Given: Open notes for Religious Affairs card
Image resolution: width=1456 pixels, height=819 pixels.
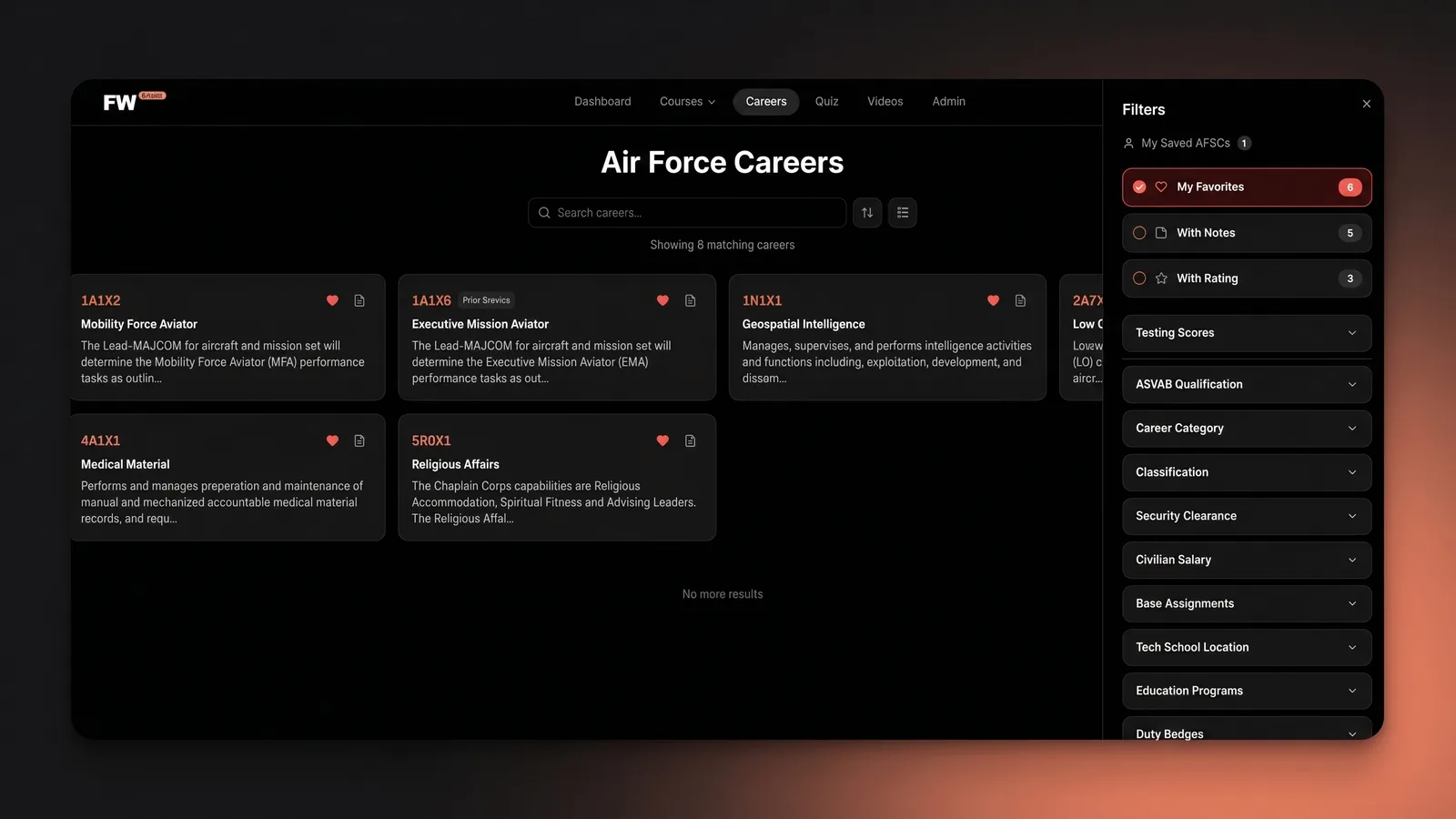Looking at the screenshot, I should pos(691,440).
